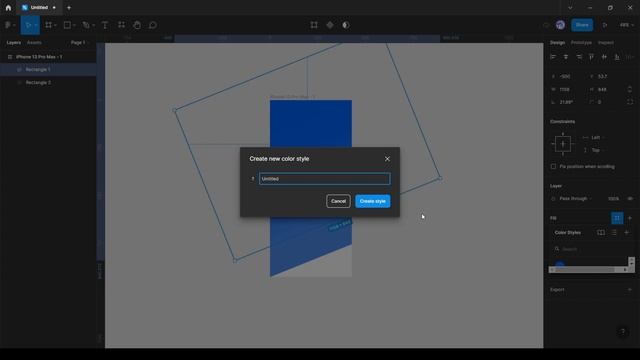Click the Create style button

[x=373, y=201]
